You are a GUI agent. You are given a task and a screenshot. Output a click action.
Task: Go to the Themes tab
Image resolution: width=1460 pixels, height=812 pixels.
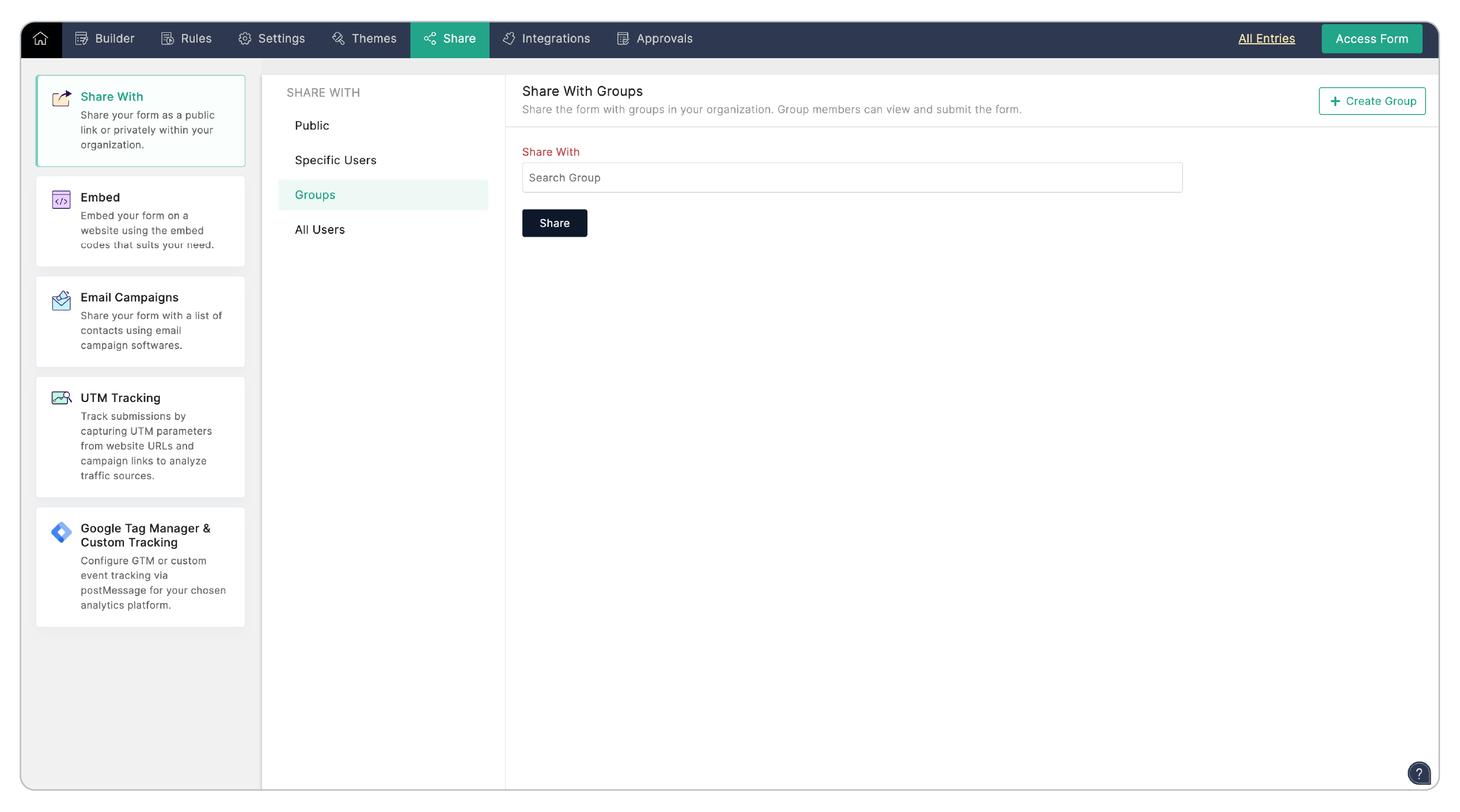(365, 39)
